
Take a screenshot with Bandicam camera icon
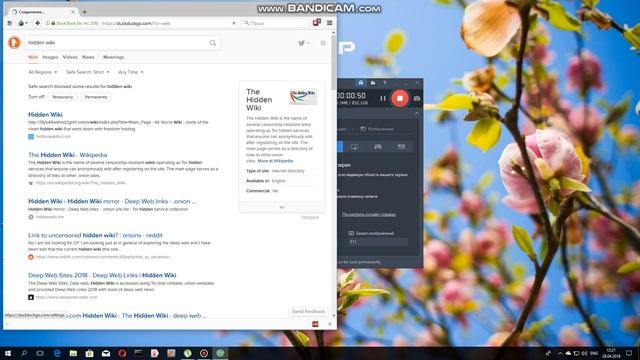(417, 98)
